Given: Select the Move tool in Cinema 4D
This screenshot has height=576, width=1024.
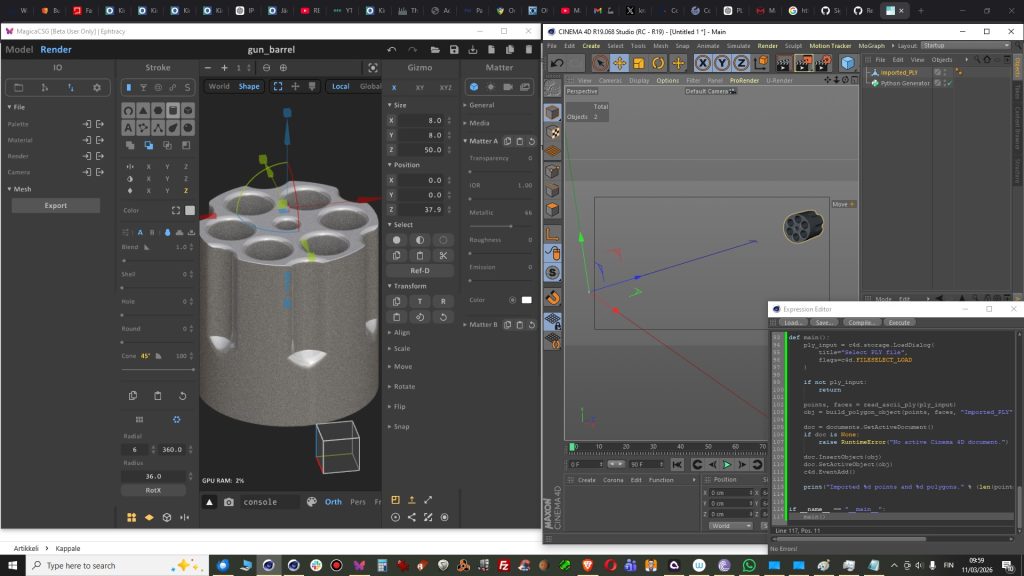Looking at the screenshot, I should [619, 63].
